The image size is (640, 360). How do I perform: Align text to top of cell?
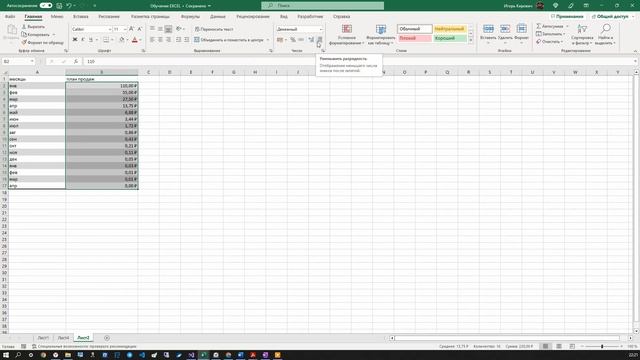tap(152, 29)
